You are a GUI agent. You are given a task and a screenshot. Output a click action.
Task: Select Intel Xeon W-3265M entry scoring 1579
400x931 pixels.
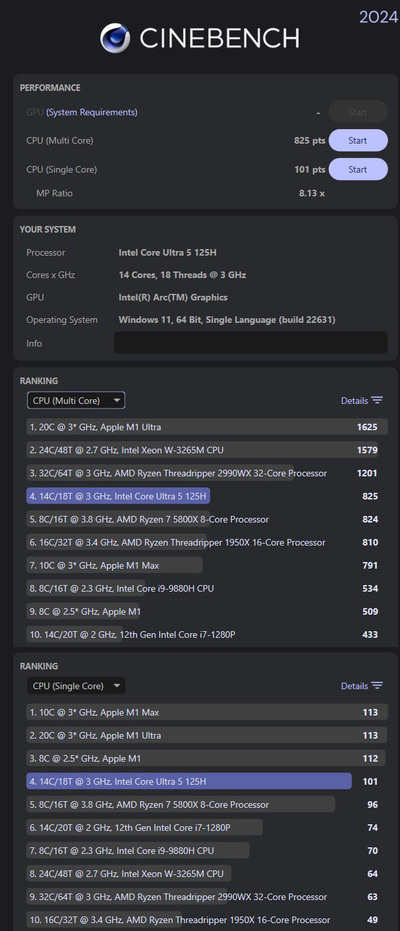tap(207, 450)
